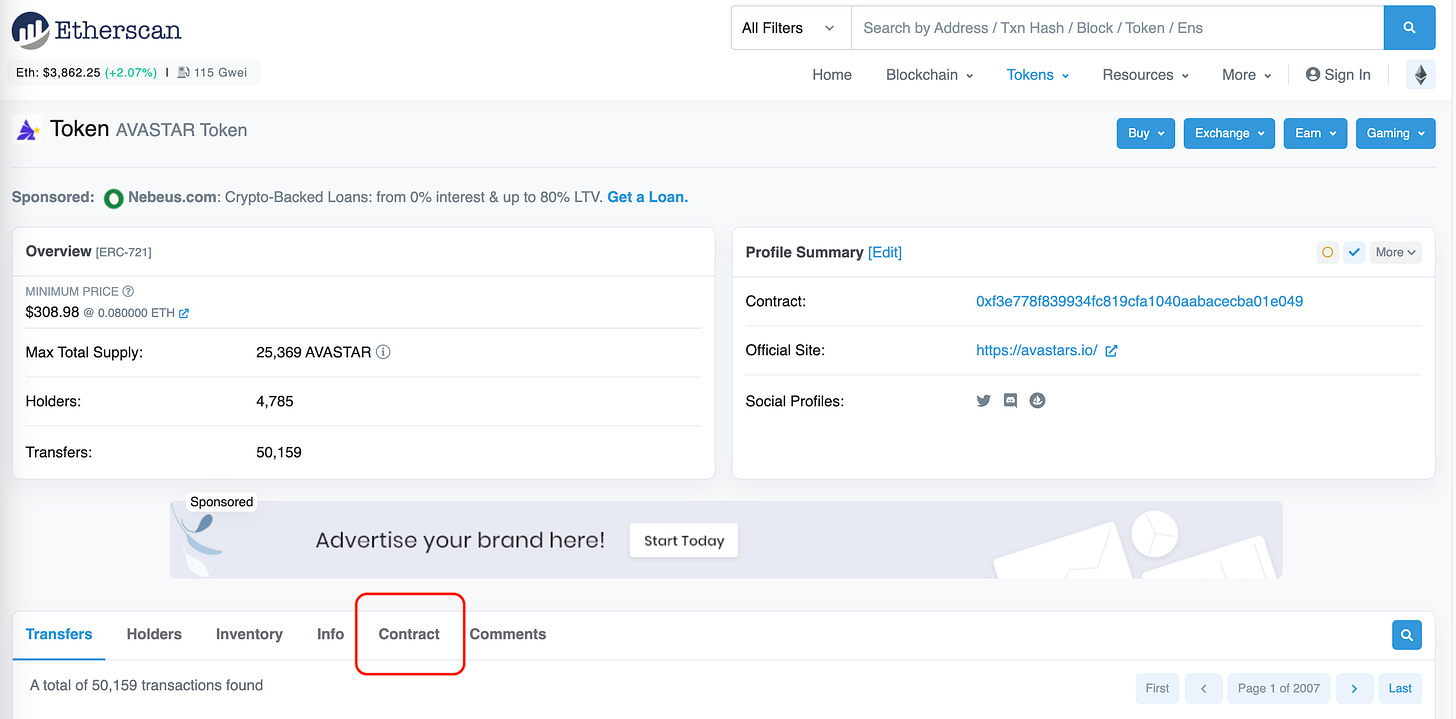
Task: Go to next page with right chevron
Action: pyautogui.click(x=1354, y=688)
